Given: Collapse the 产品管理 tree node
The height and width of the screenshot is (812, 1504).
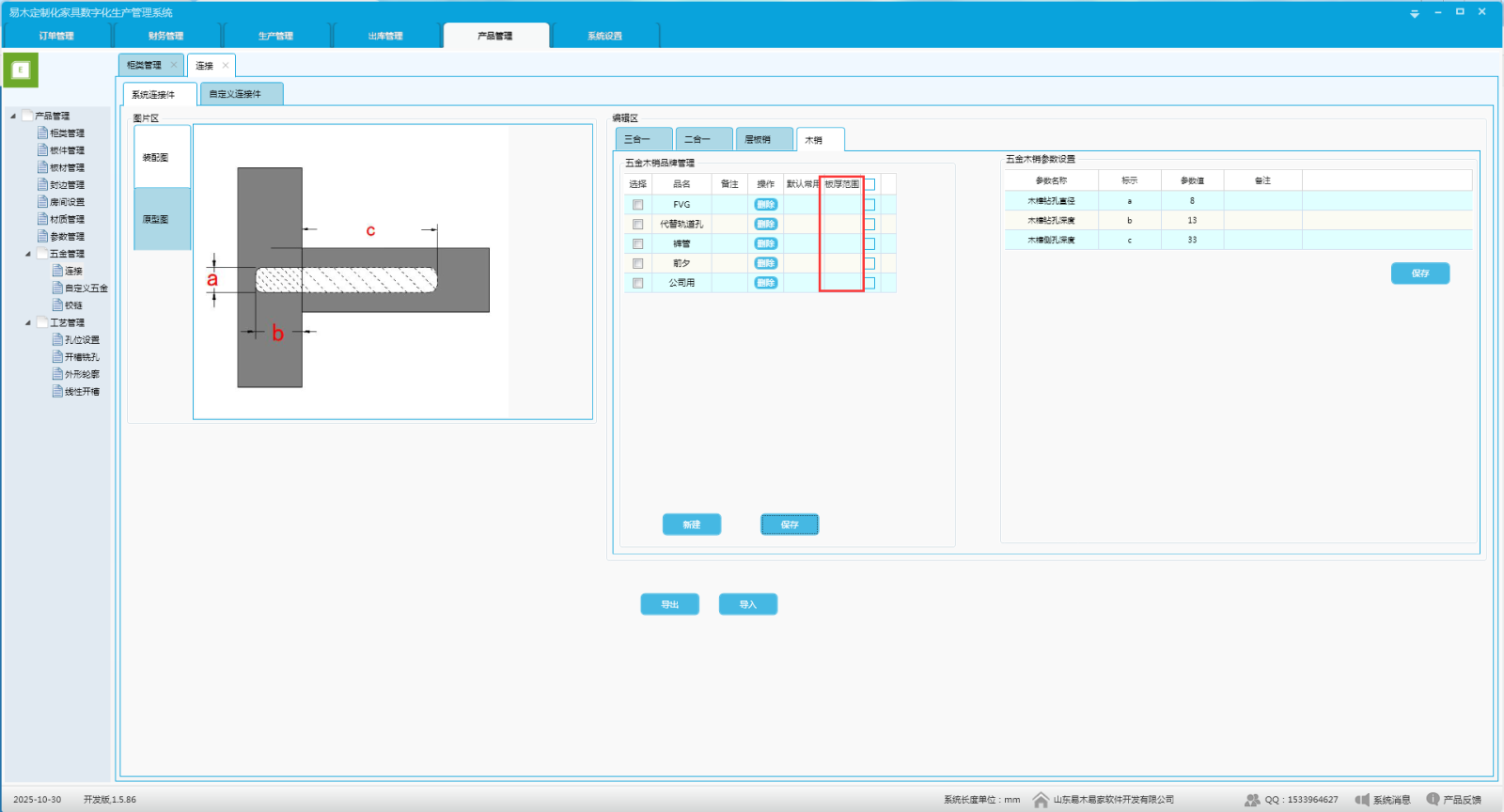Looking at the screenshot, I should click(x=13, y=117).
